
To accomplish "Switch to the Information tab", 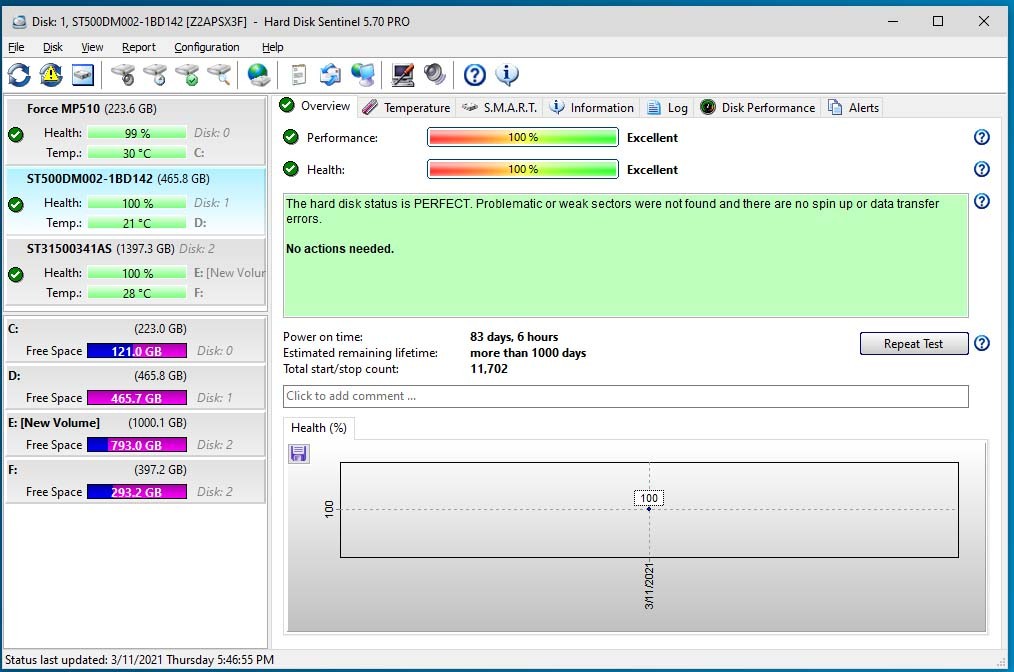I will click(x=592, y=108).
